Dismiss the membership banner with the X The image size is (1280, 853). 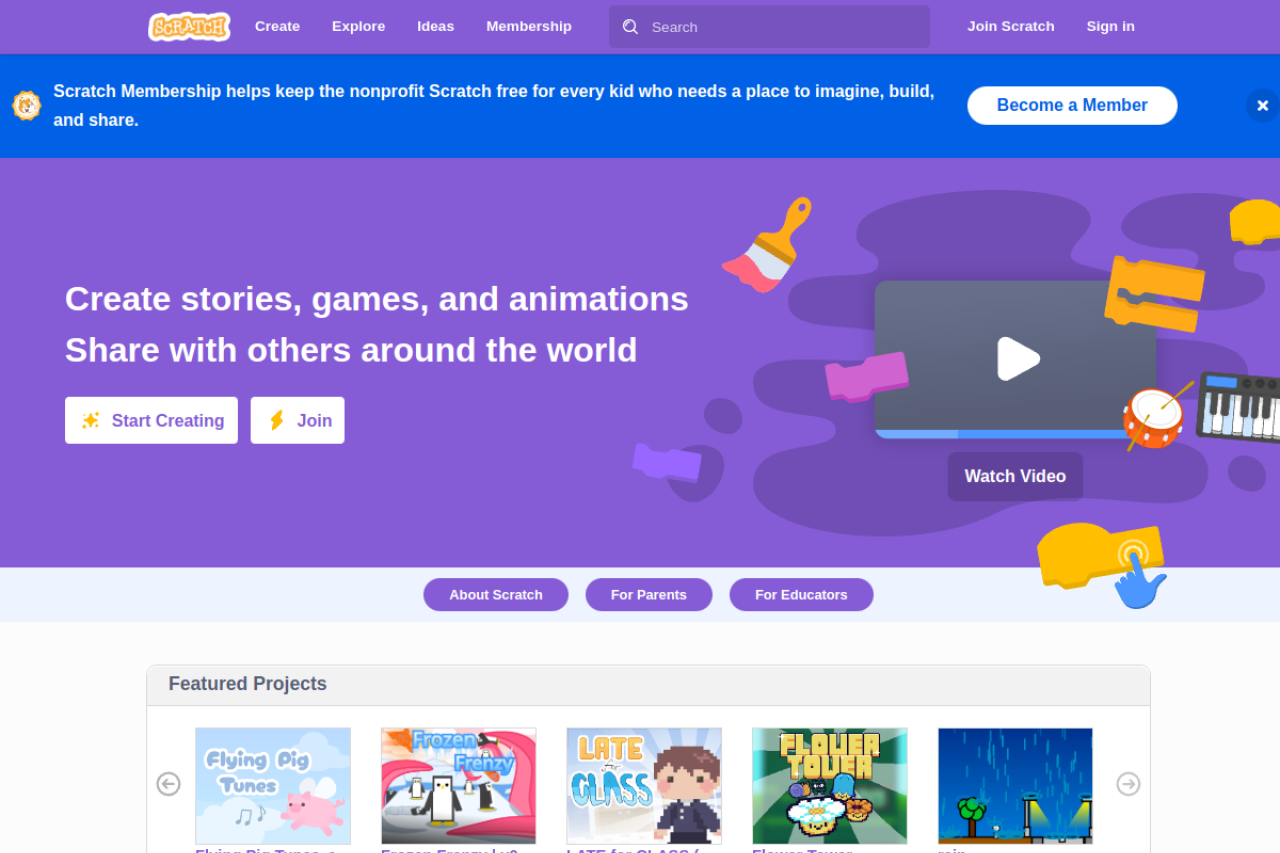pyautogui.click(x=1262, y=105)
